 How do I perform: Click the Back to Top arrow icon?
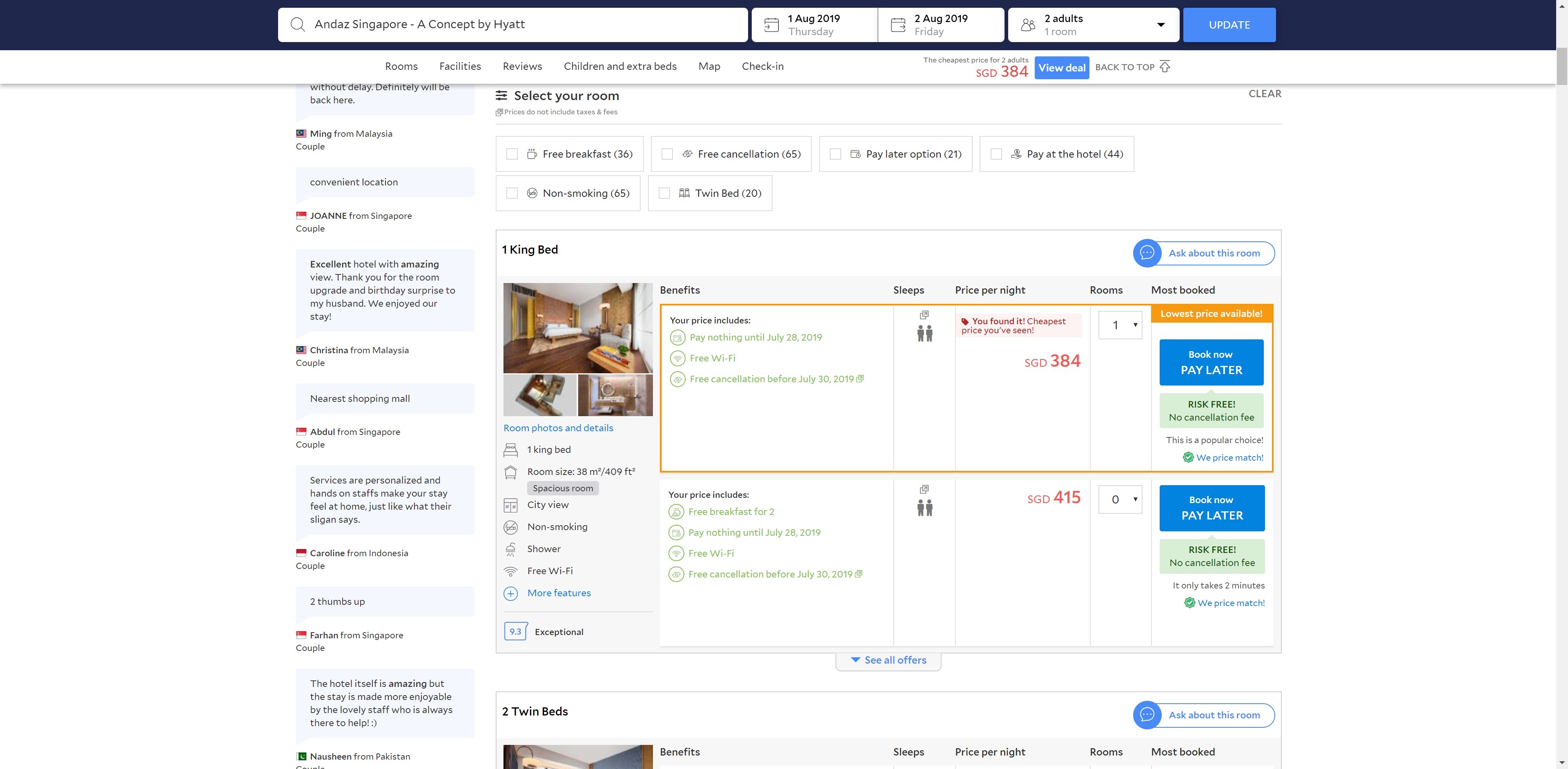[x=1165, y=67]
